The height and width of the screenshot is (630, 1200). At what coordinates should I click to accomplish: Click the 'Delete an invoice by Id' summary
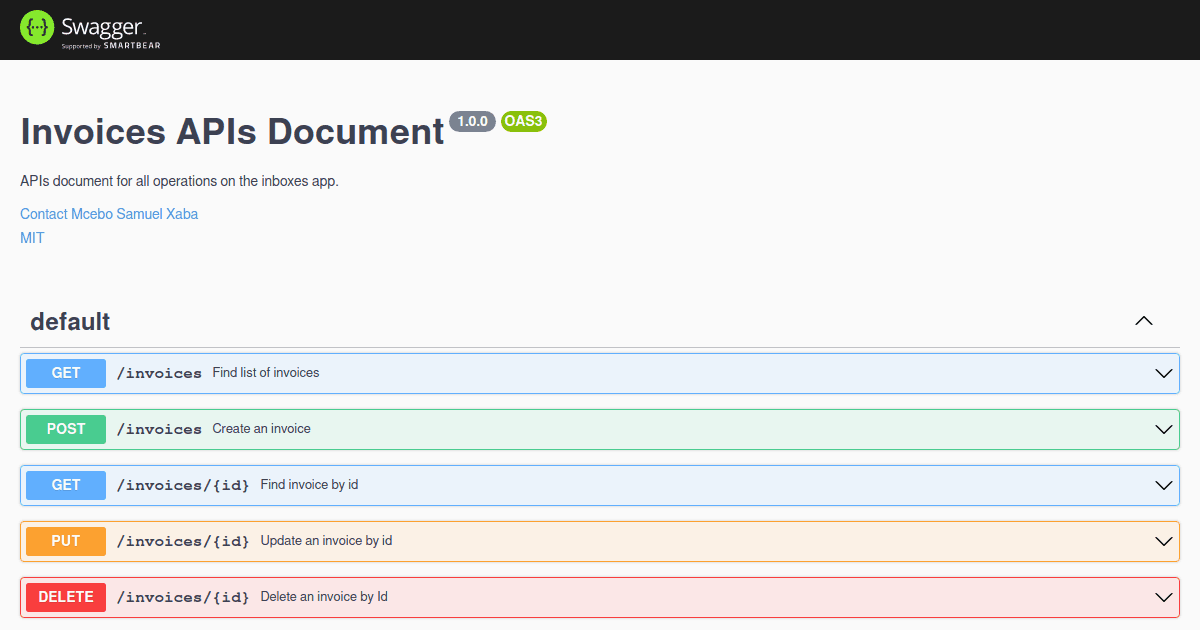[324, 596]
